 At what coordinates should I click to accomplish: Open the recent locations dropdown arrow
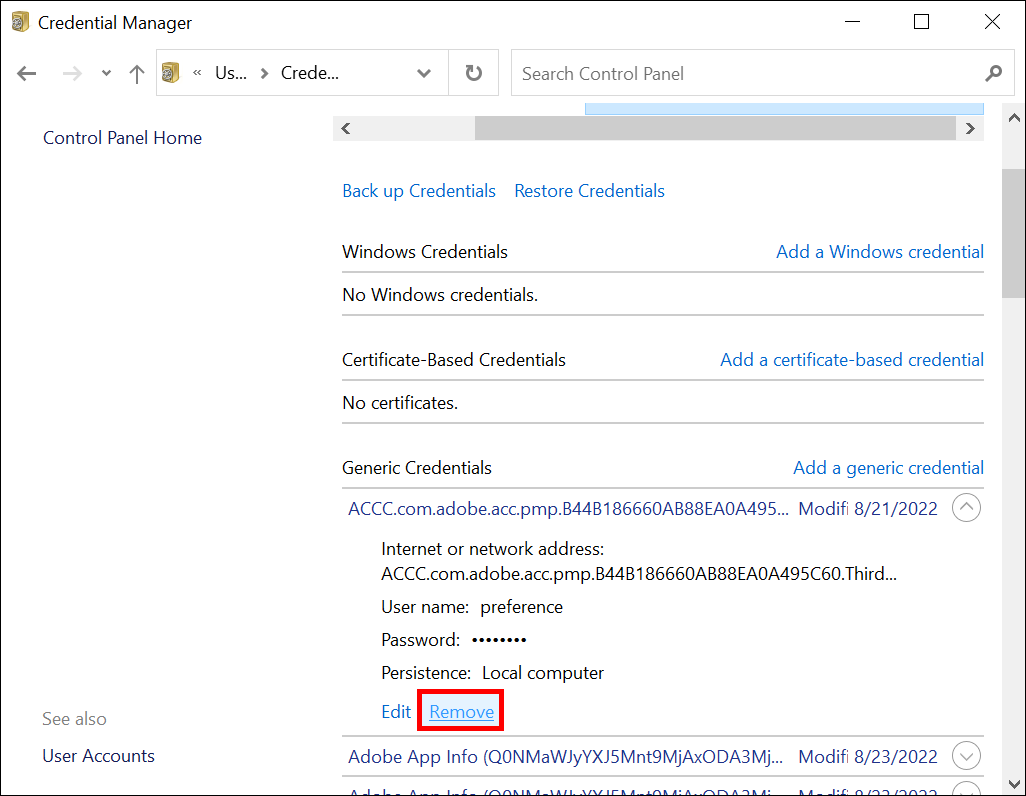(106, 73)
